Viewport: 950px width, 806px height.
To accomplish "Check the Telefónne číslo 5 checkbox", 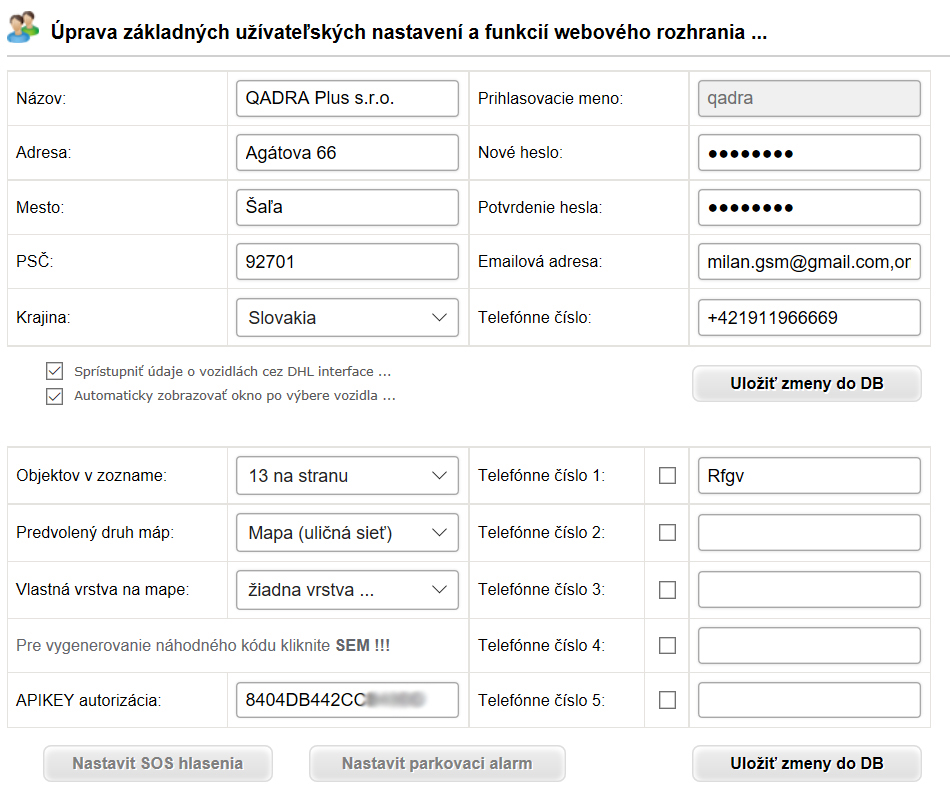I will [667, 700].
